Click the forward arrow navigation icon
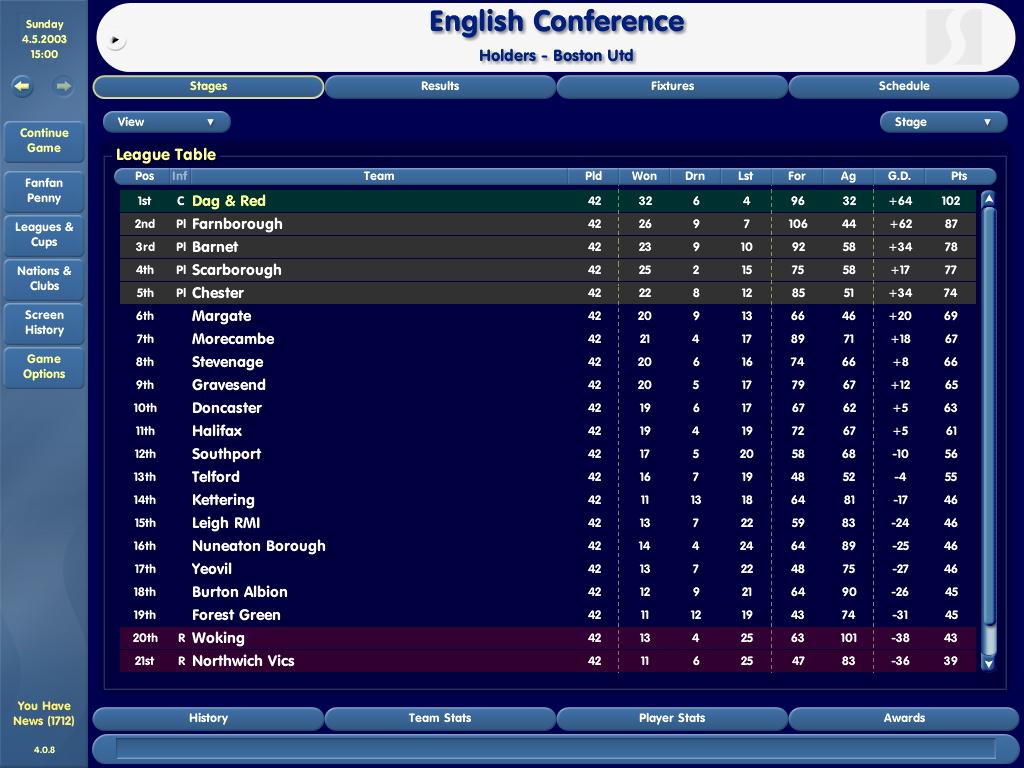The image size is (1024, 768). [x=63, y=87]
